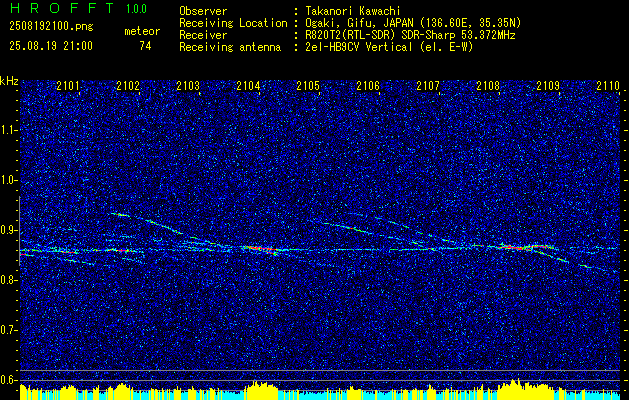Click the 2105 time marker
The image size is (629, 400).
(308, 86)
